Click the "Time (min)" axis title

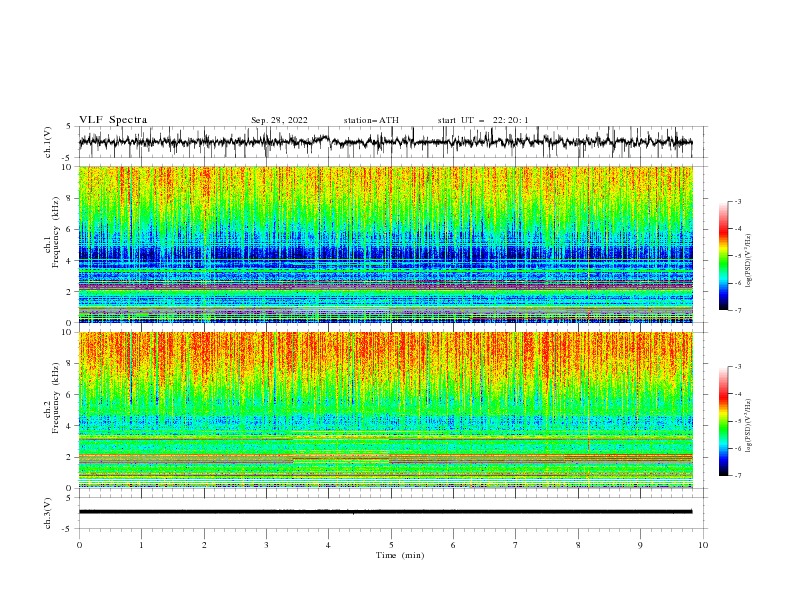point(400,555)
